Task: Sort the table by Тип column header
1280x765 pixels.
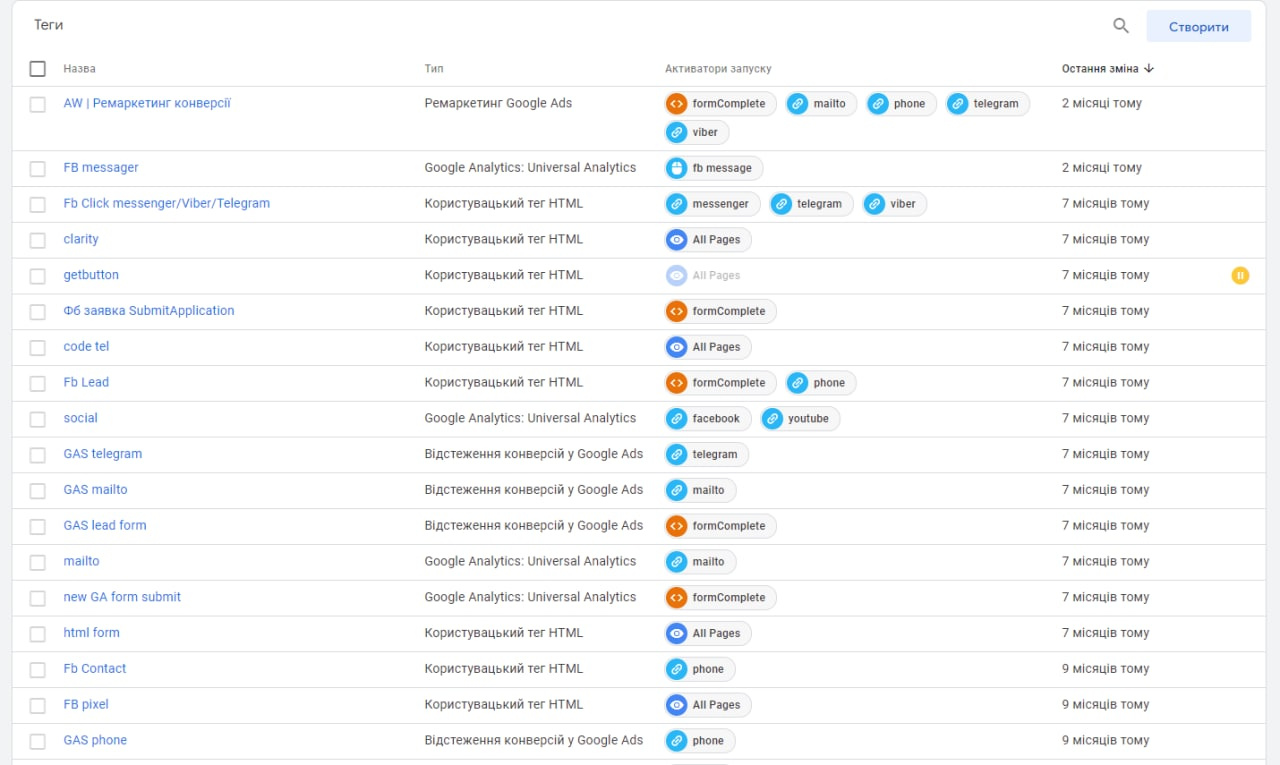Action: 434,69
